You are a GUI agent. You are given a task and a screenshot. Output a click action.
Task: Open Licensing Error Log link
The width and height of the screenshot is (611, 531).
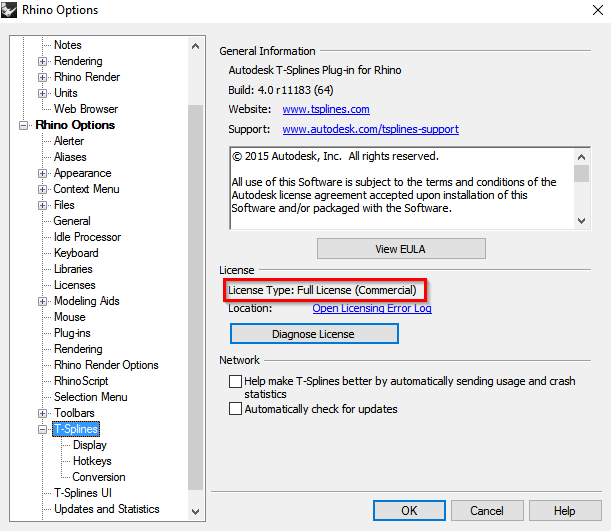point(372,308)
